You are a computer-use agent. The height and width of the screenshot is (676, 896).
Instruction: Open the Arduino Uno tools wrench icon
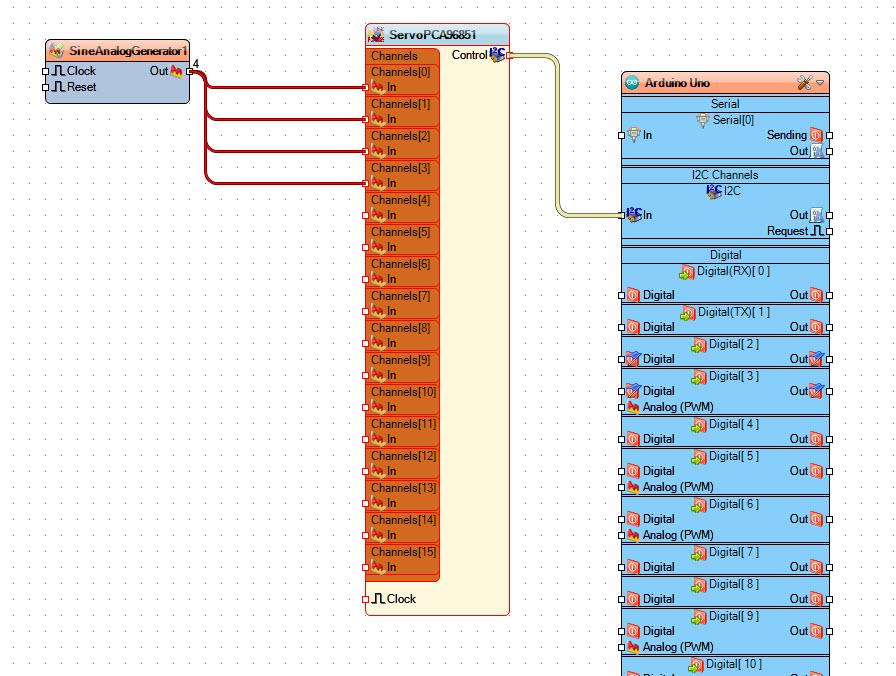(x=805, y=83)
